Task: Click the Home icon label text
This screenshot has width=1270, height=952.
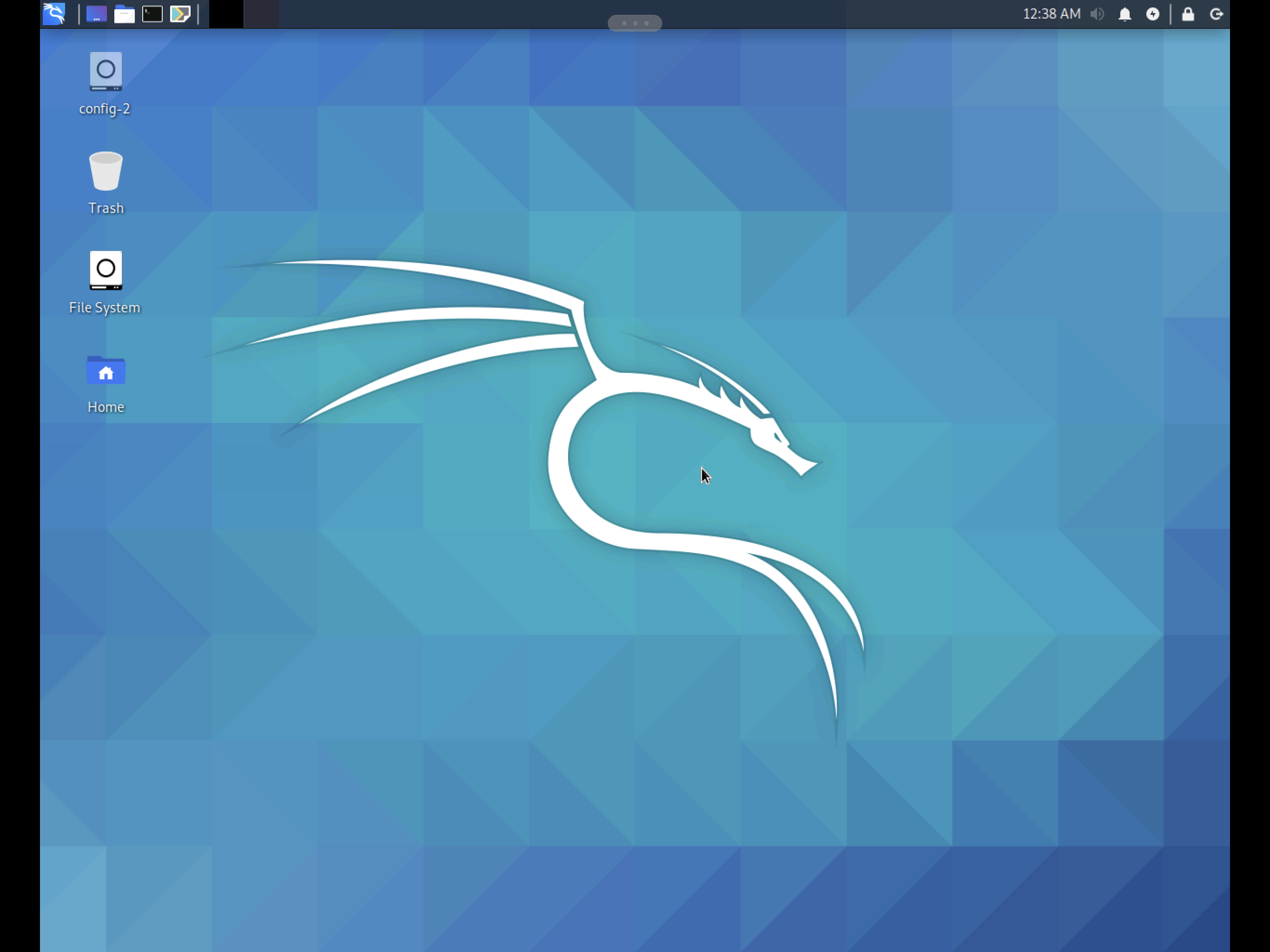Action: point(106,407)
